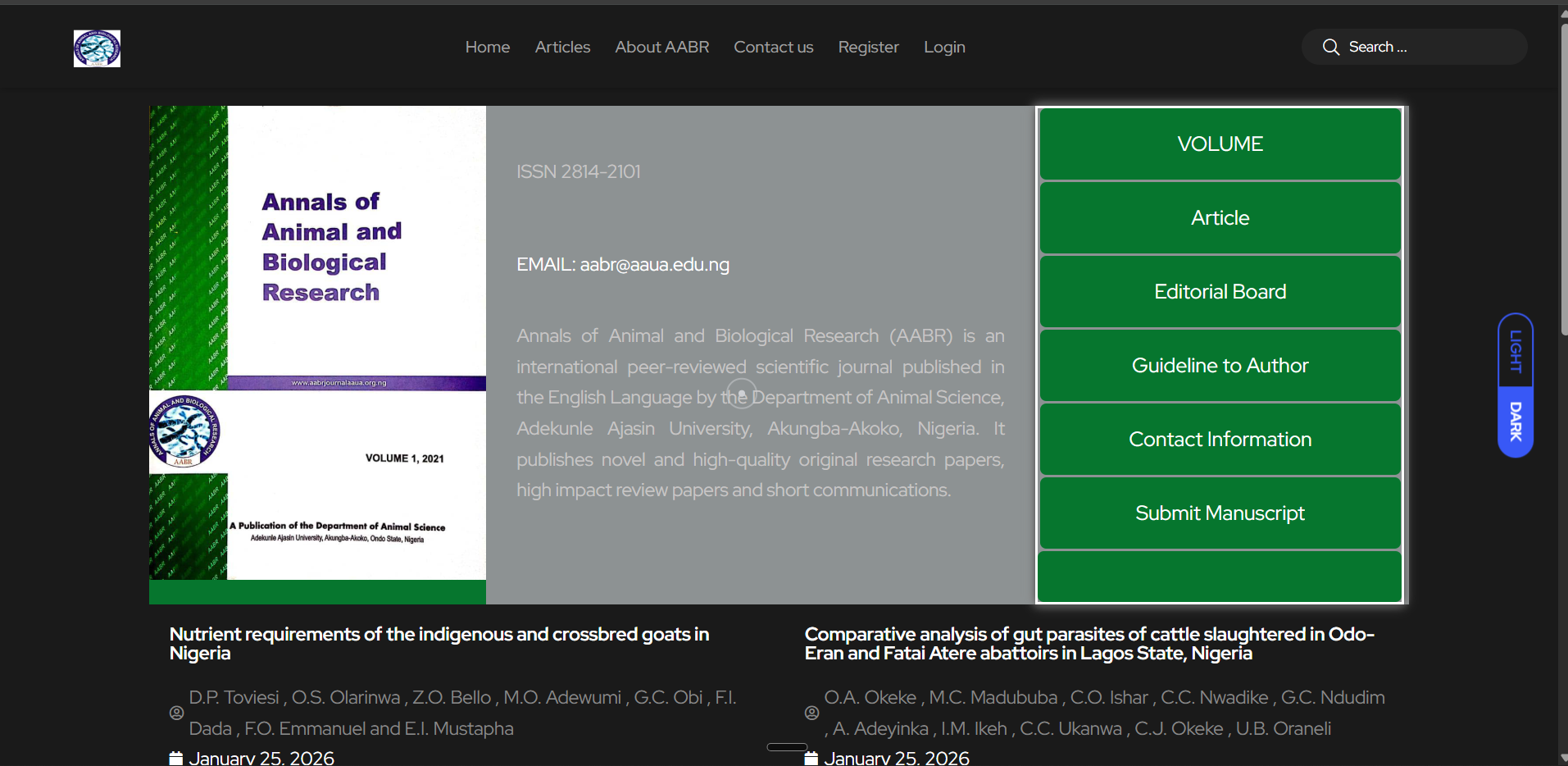Click calendar icon of gut parasites article date
1568x766 pixels.
pos(811,758)
